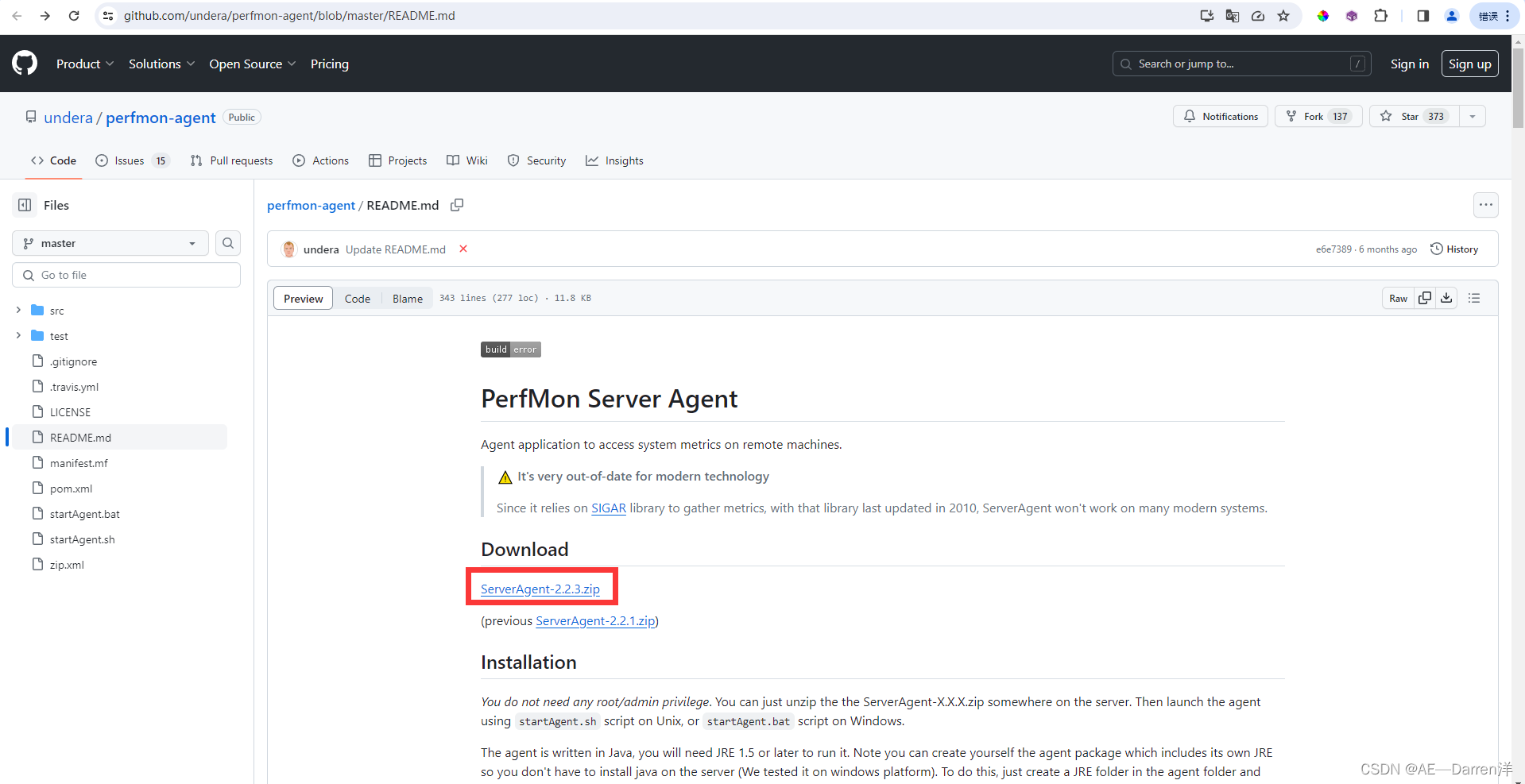Click Sign in
Screen dimensions: 1525x784
click(x=1410, y=64)
